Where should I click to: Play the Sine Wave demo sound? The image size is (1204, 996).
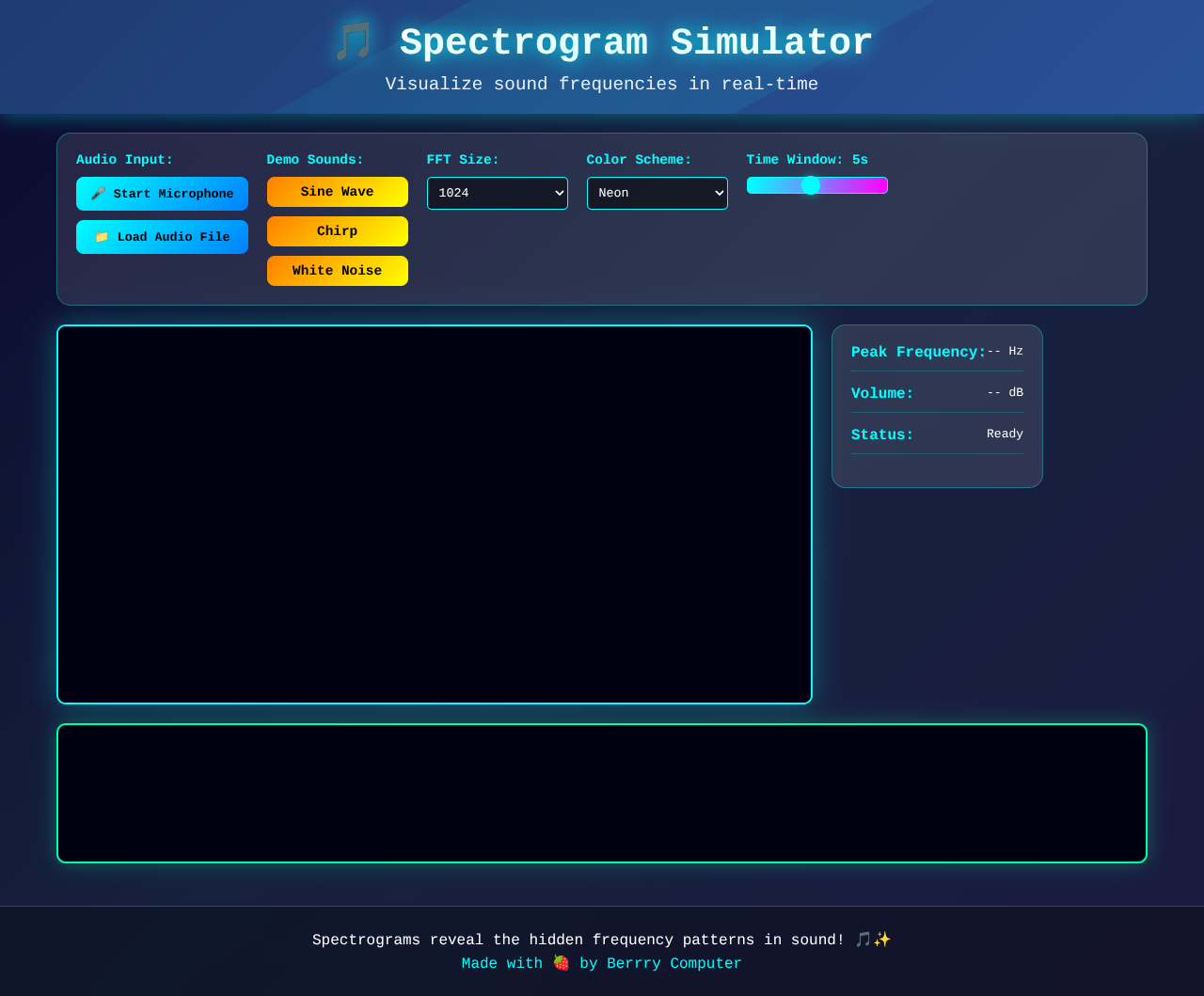click(x=337, y=192)
